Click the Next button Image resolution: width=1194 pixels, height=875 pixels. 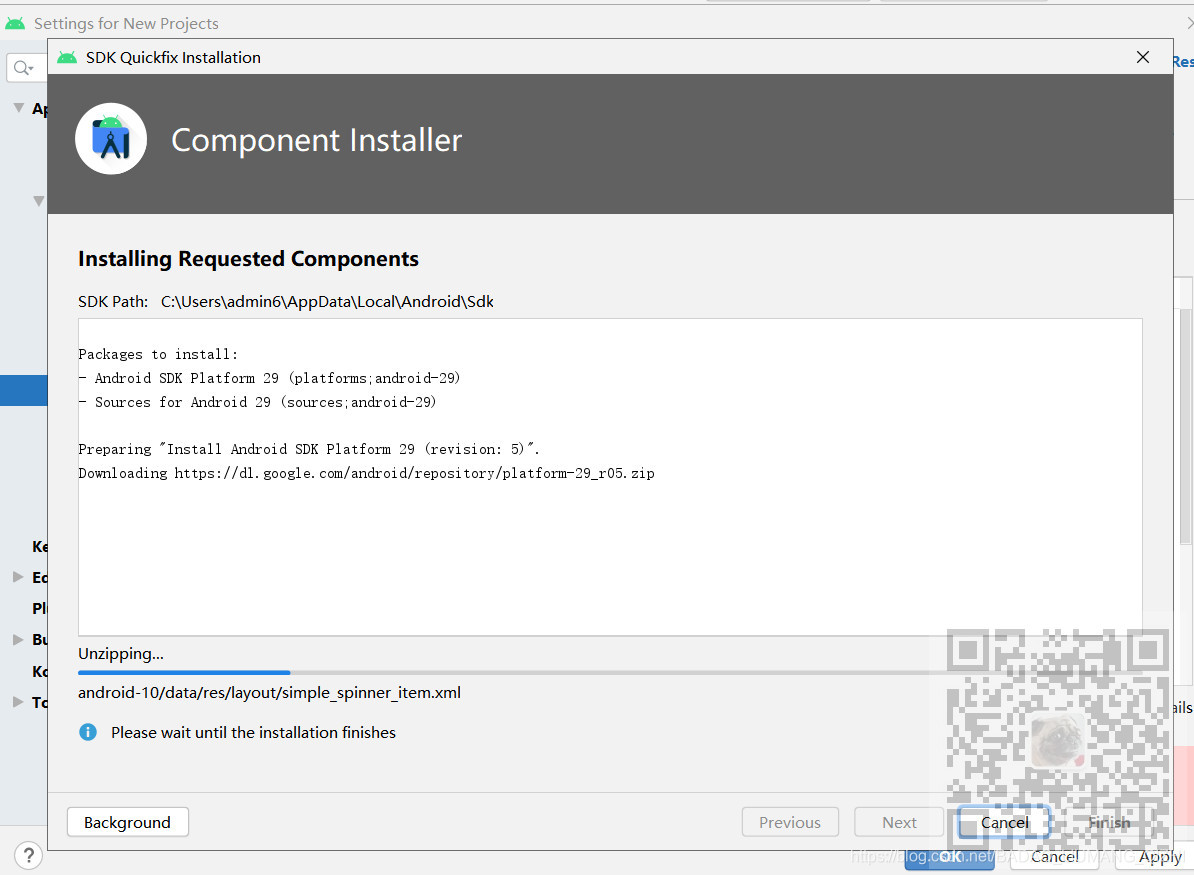click(x=898, y=821)
